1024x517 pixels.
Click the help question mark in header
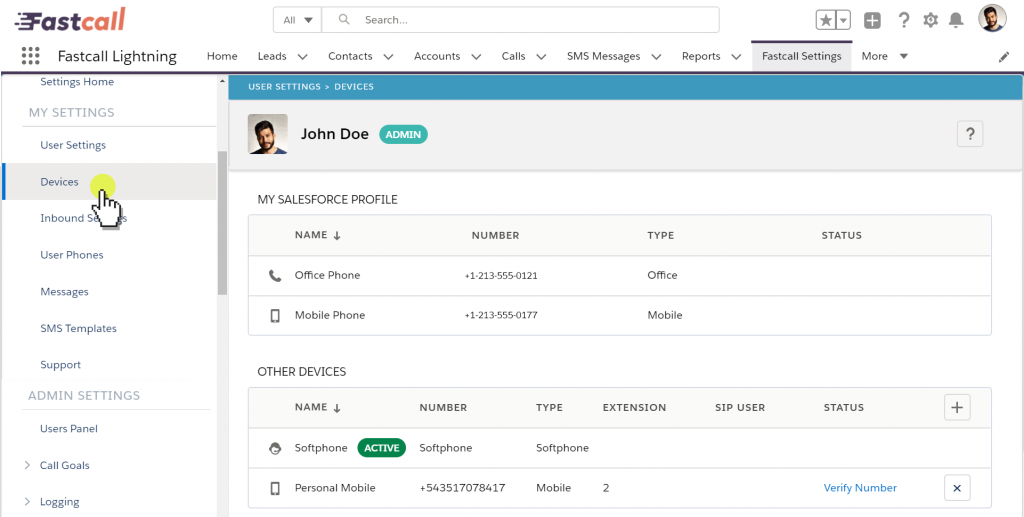tap(904, 20)
